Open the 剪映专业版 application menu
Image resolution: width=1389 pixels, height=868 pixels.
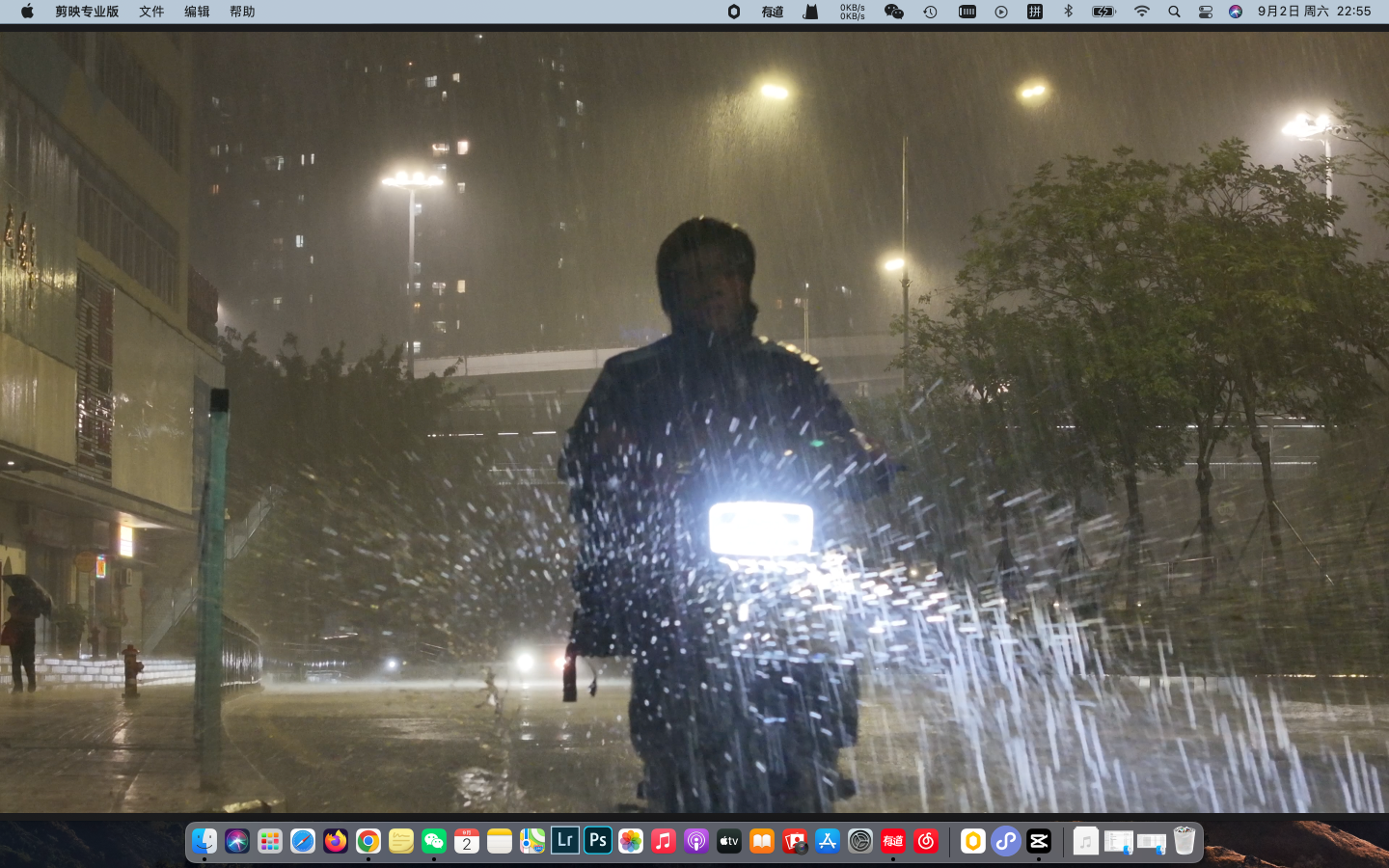click(87, 12)
